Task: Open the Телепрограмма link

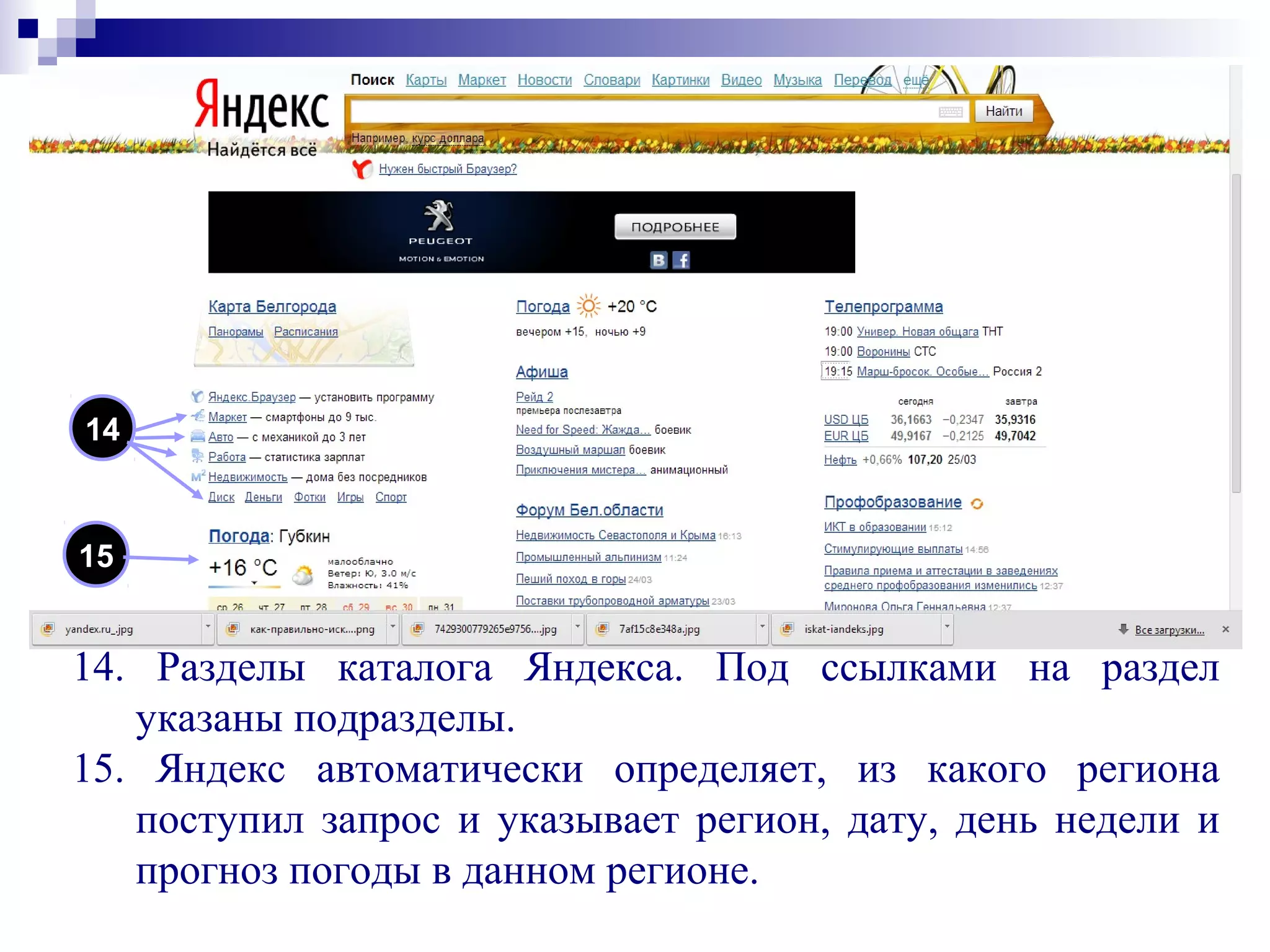Action: [x=883, y=307]
